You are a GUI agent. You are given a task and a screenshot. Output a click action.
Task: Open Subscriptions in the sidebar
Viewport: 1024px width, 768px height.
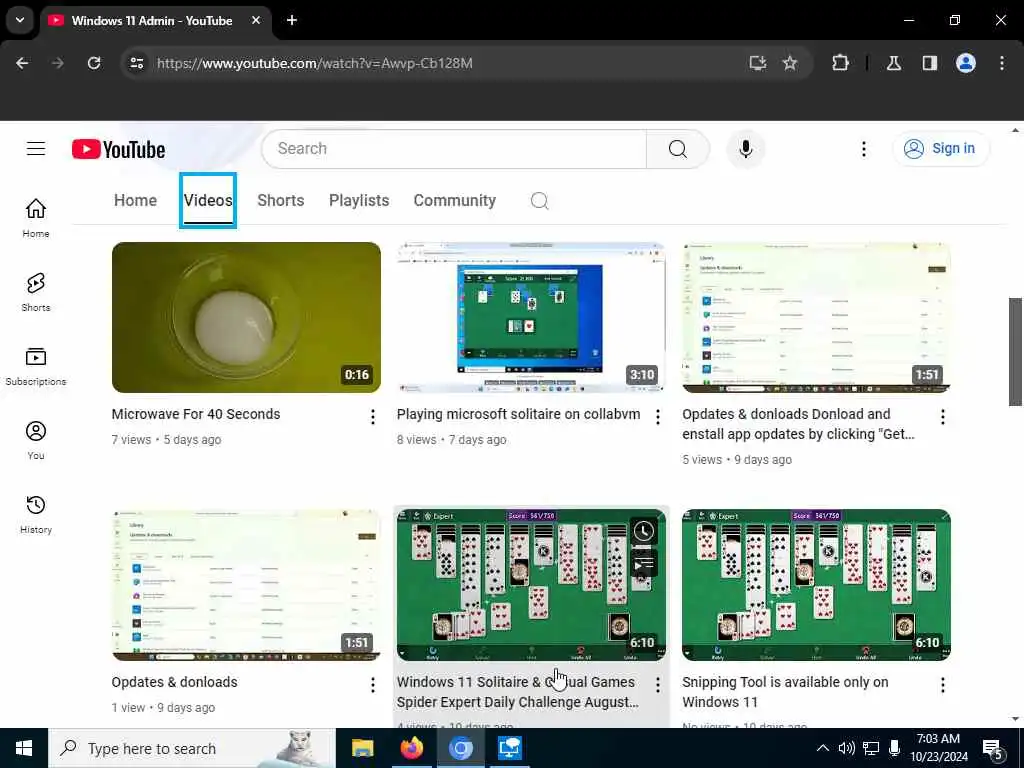(36, 366)
